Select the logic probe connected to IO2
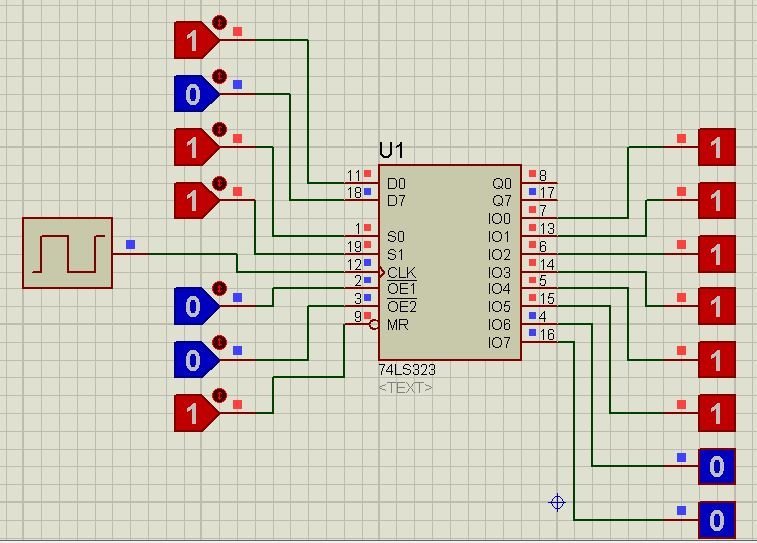 coord(717,254)
